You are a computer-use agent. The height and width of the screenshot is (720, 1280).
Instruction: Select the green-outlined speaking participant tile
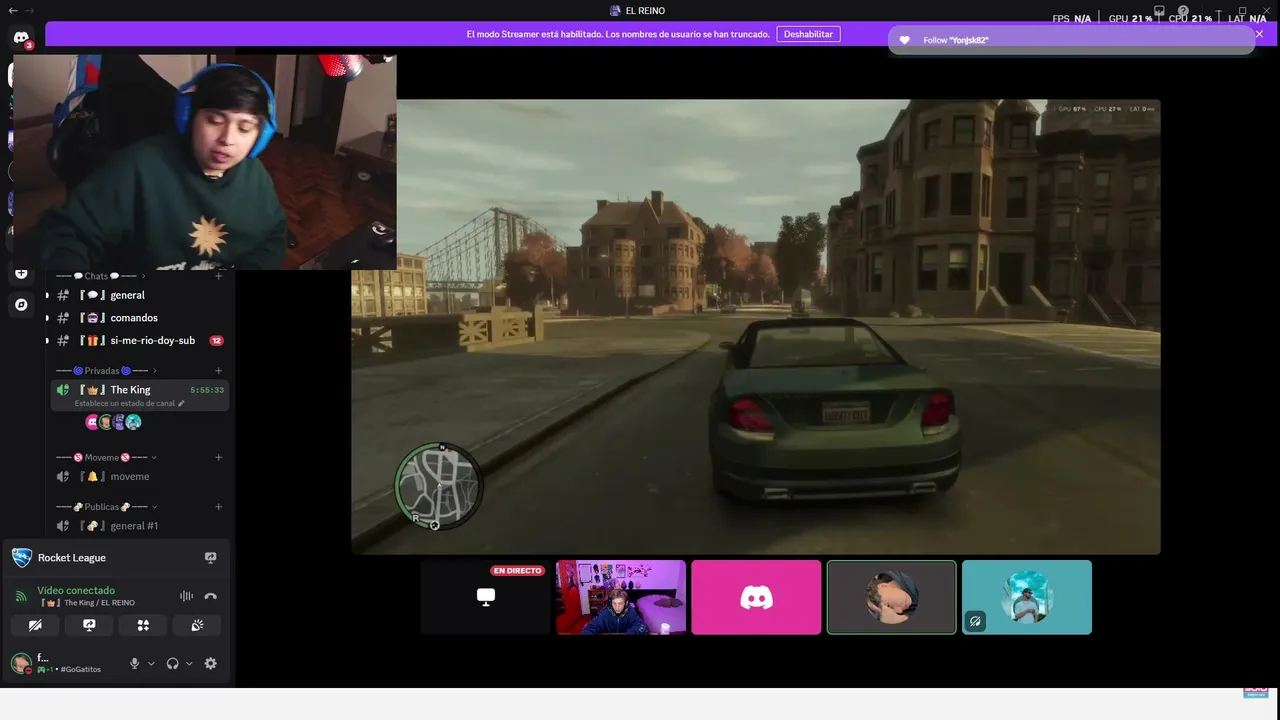point(892,597)
